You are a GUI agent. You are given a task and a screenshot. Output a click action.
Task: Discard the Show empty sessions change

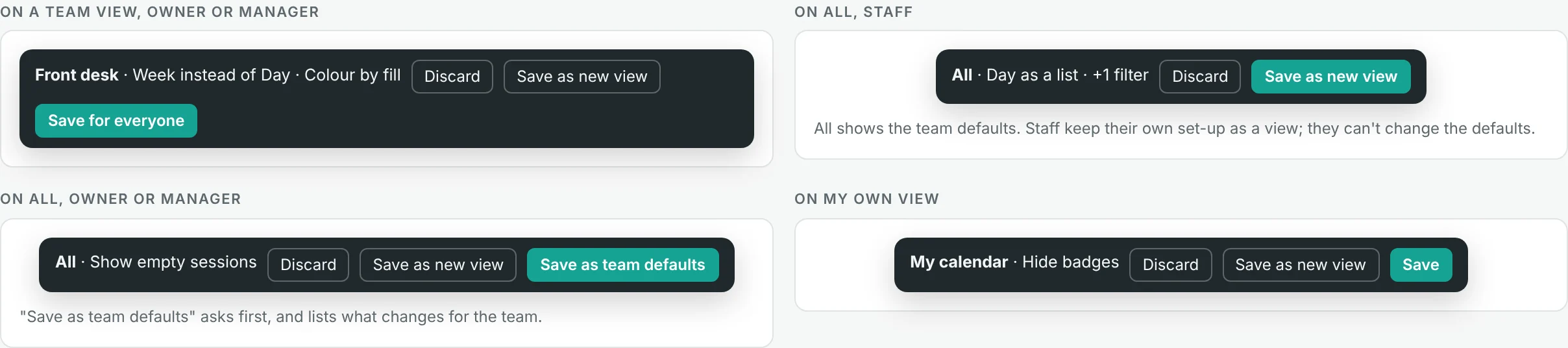click(308, 265)
